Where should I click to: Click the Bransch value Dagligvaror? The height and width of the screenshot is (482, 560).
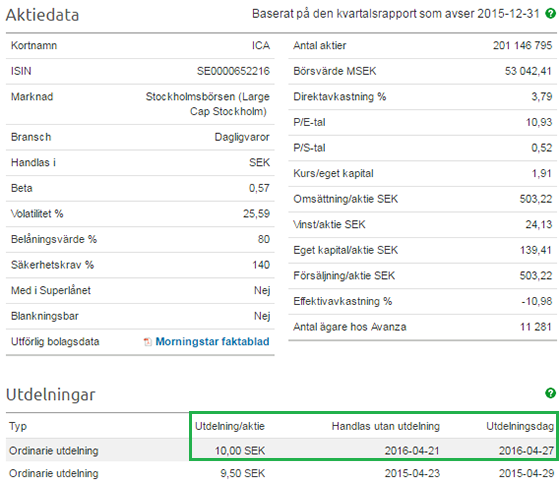(x=242, y=137)
